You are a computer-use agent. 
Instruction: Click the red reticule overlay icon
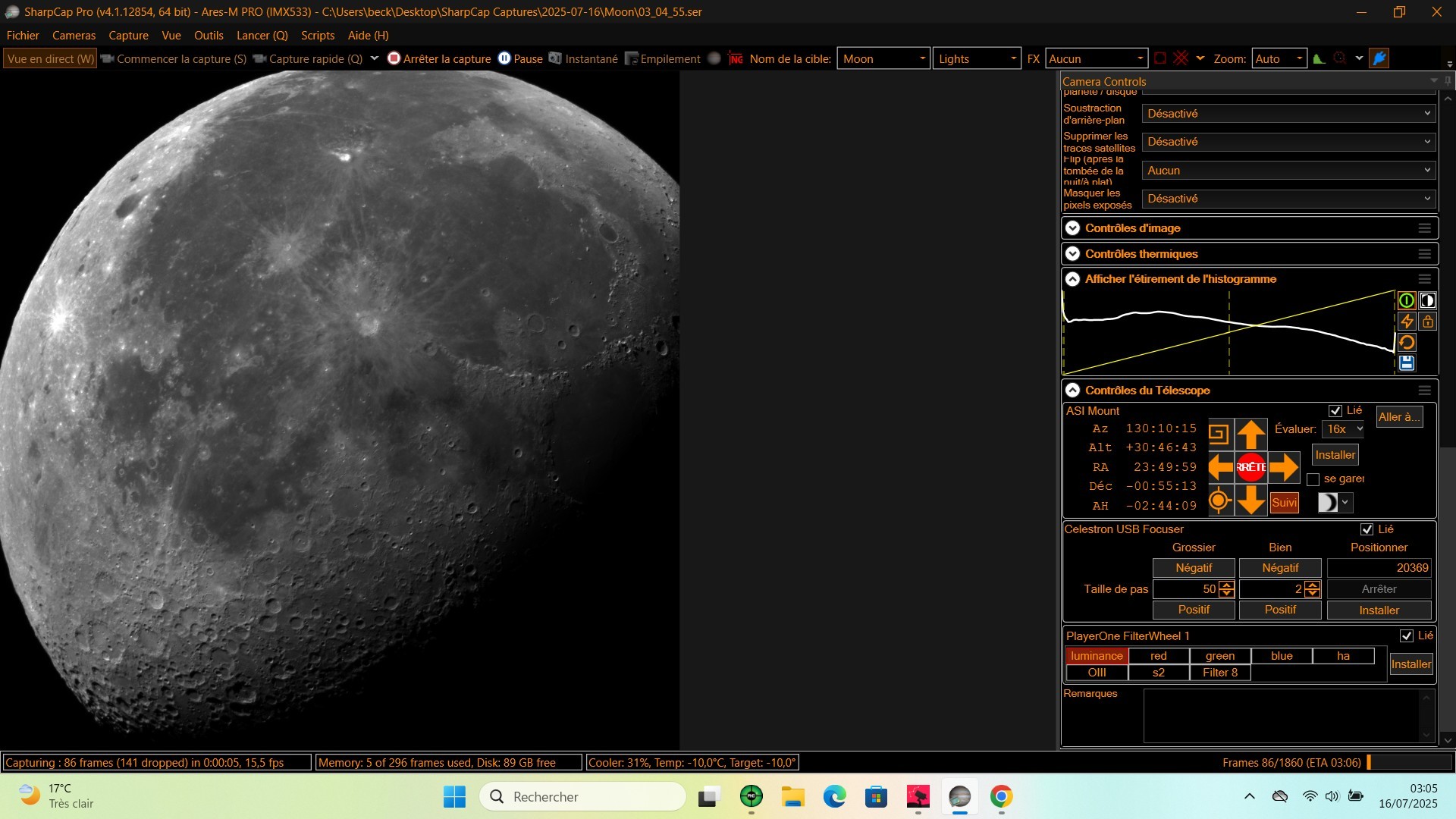coord(1159,58)
